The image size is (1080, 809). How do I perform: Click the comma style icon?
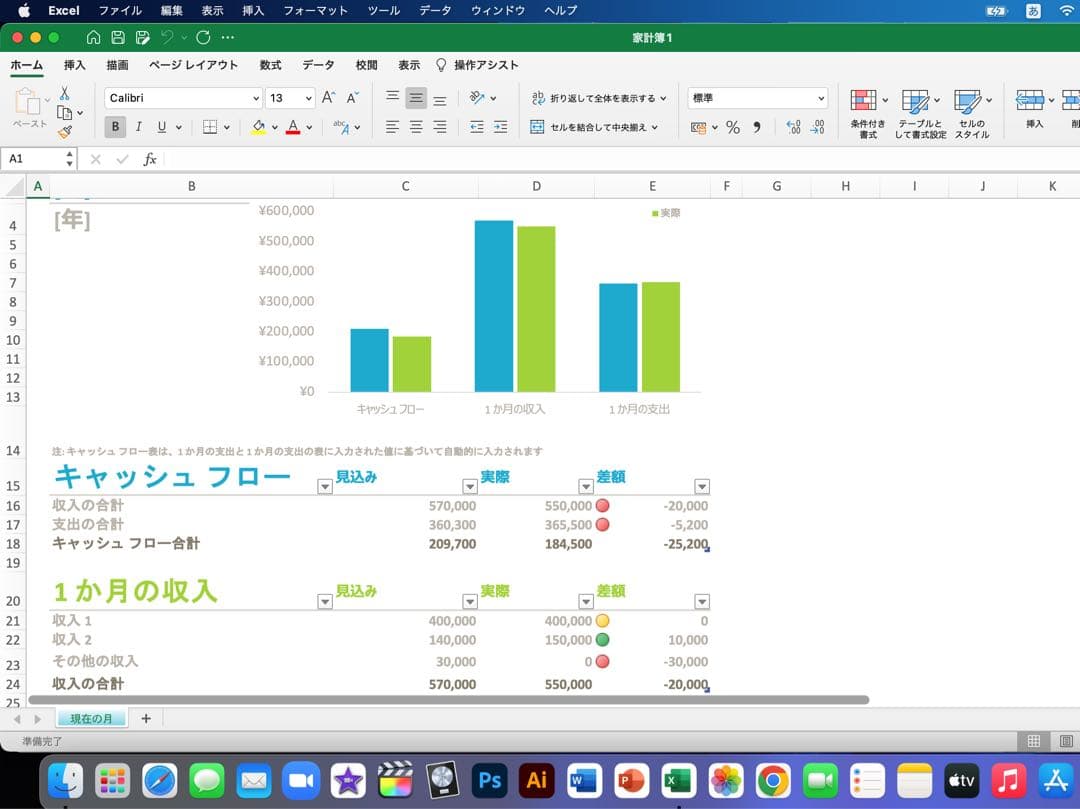pos(757,125)
